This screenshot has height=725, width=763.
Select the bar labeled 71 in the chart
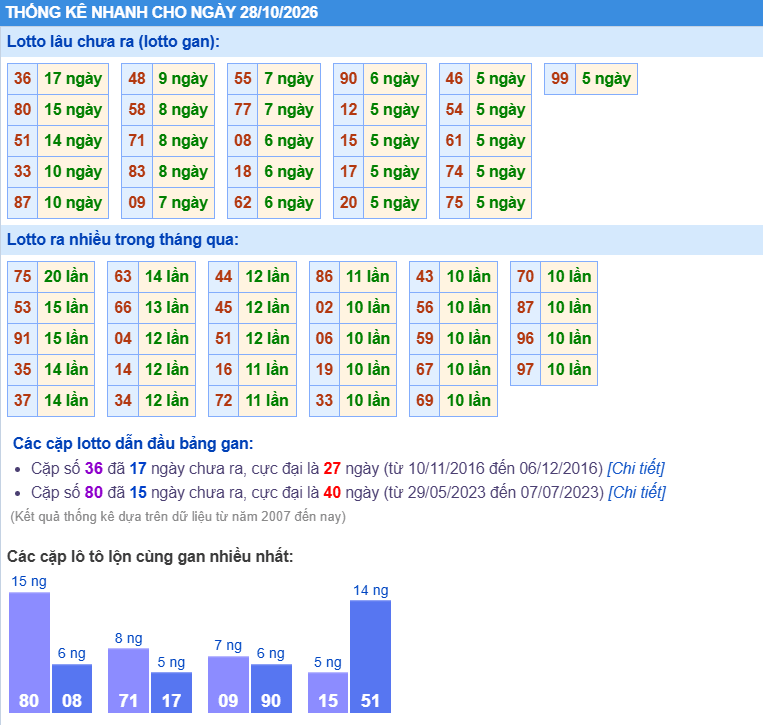click(x=128, y=680)
